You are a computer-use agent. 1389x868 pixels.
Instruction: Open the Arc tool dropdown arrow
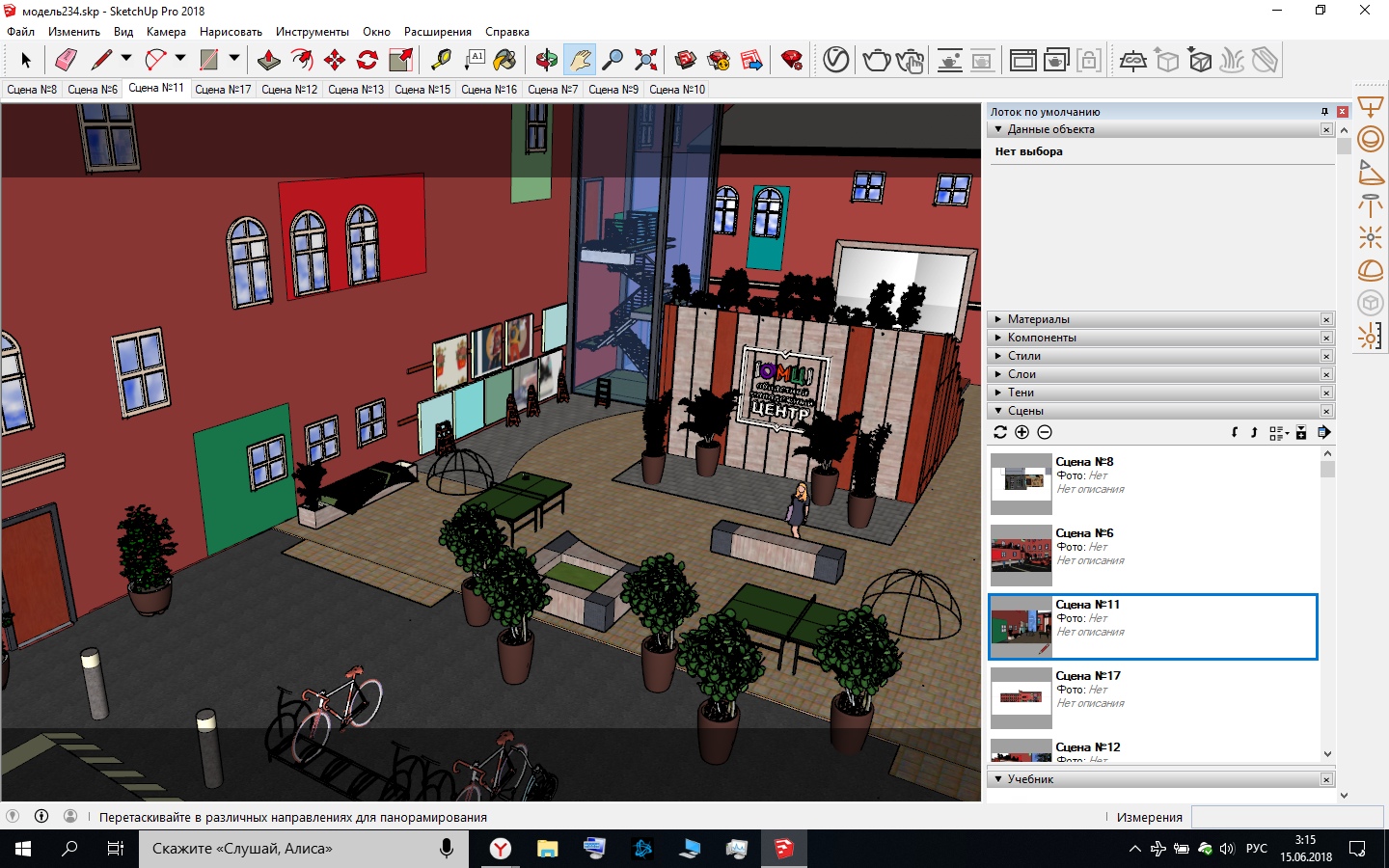coord(179,59)
